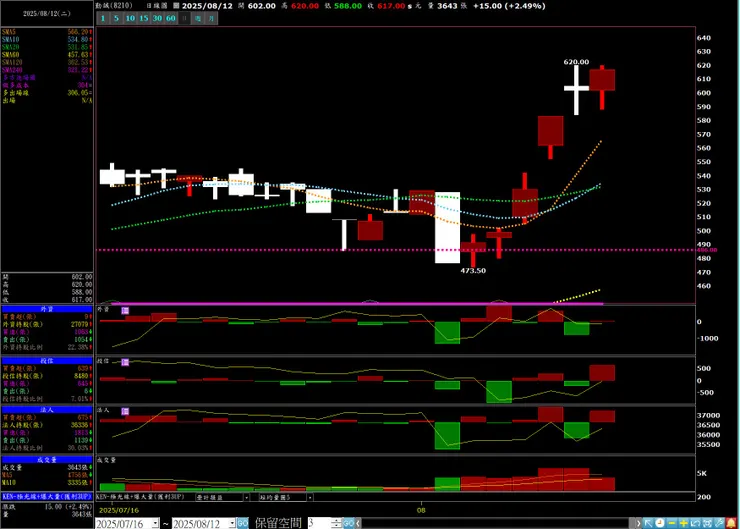Click the clock icon in bottom toolbar
The width and height of the screenshot is (740, 529).
pos(660,523)
